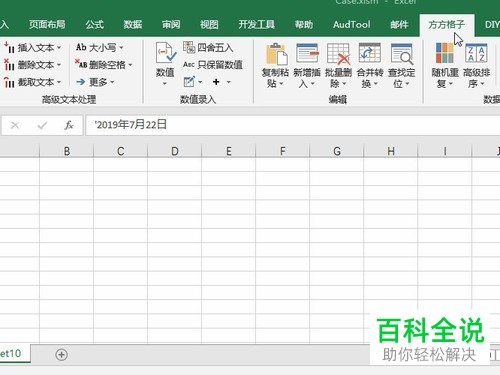This screenshot has width=500, height=375.
Task: Select column C header
Action: point(121,151)
